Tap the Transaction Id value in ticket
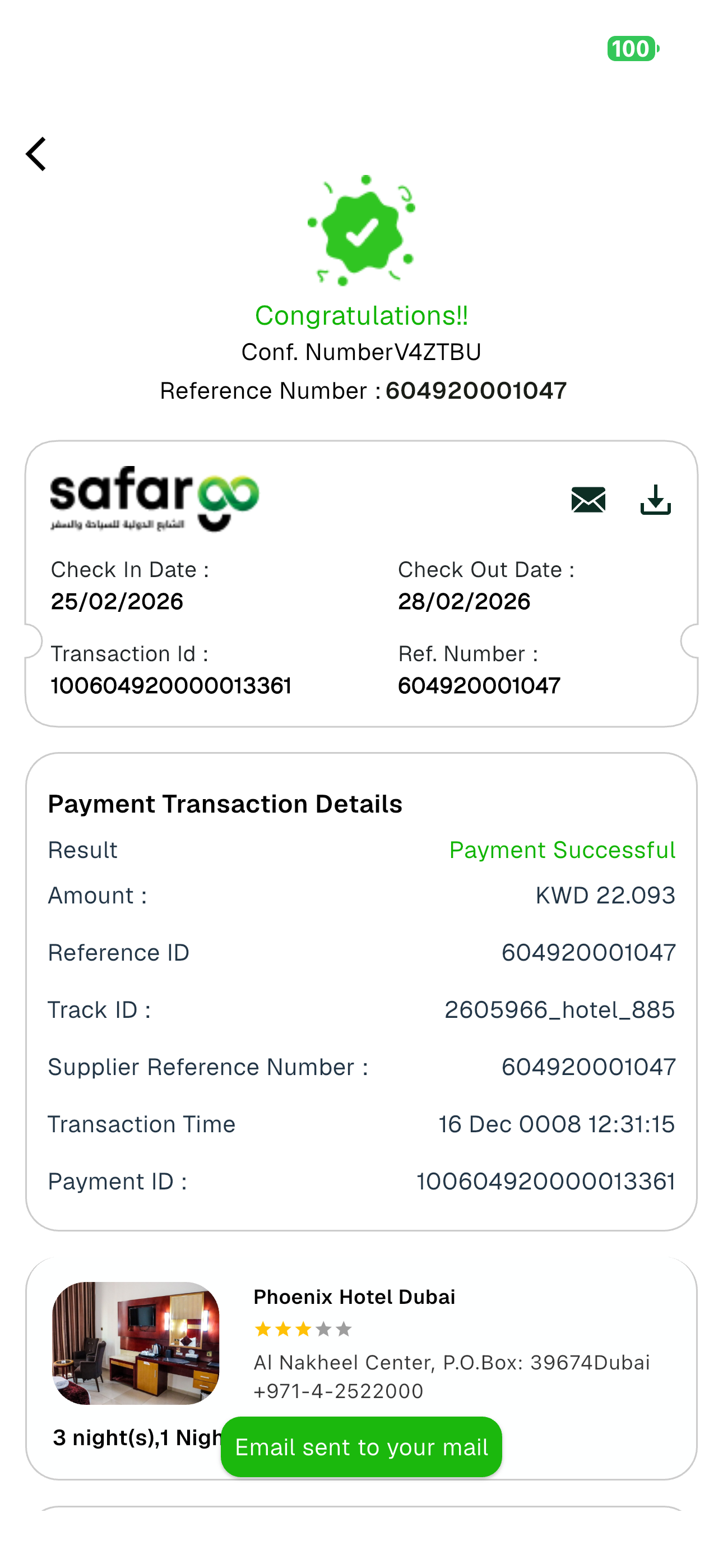723x1568 pixels. [171, 686]
